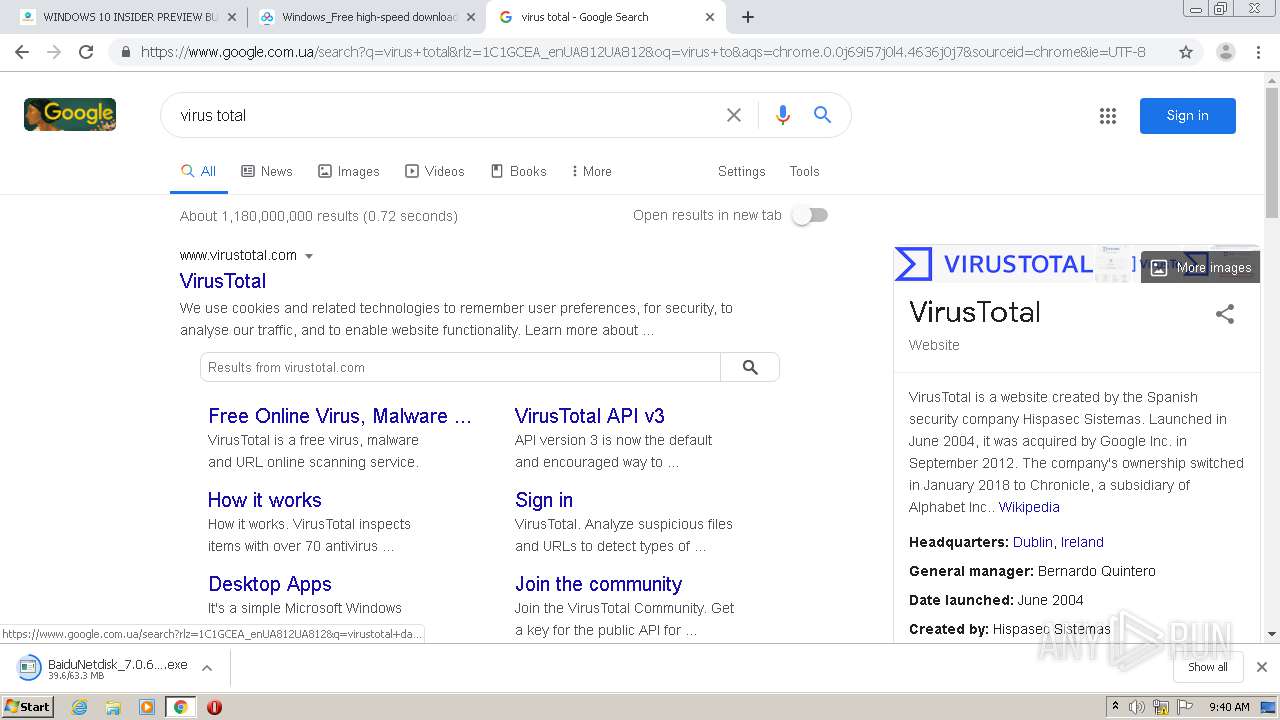Open the VirusTotal API v3 sitelink
1280x720 pixels.
pyautogui.click(x=590, y=416)
